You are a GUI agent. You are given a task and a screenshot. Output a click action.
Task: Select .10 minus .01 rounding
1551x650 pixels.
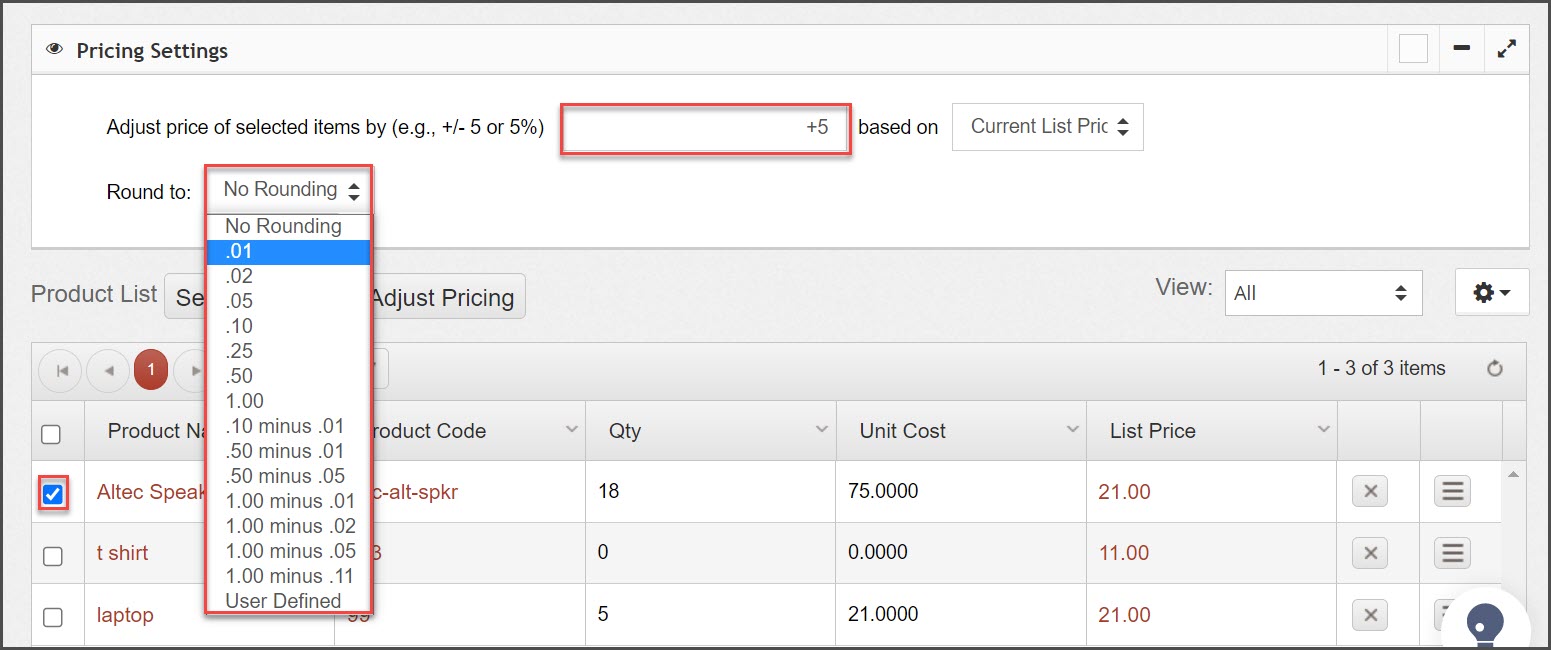pos(288,426)
